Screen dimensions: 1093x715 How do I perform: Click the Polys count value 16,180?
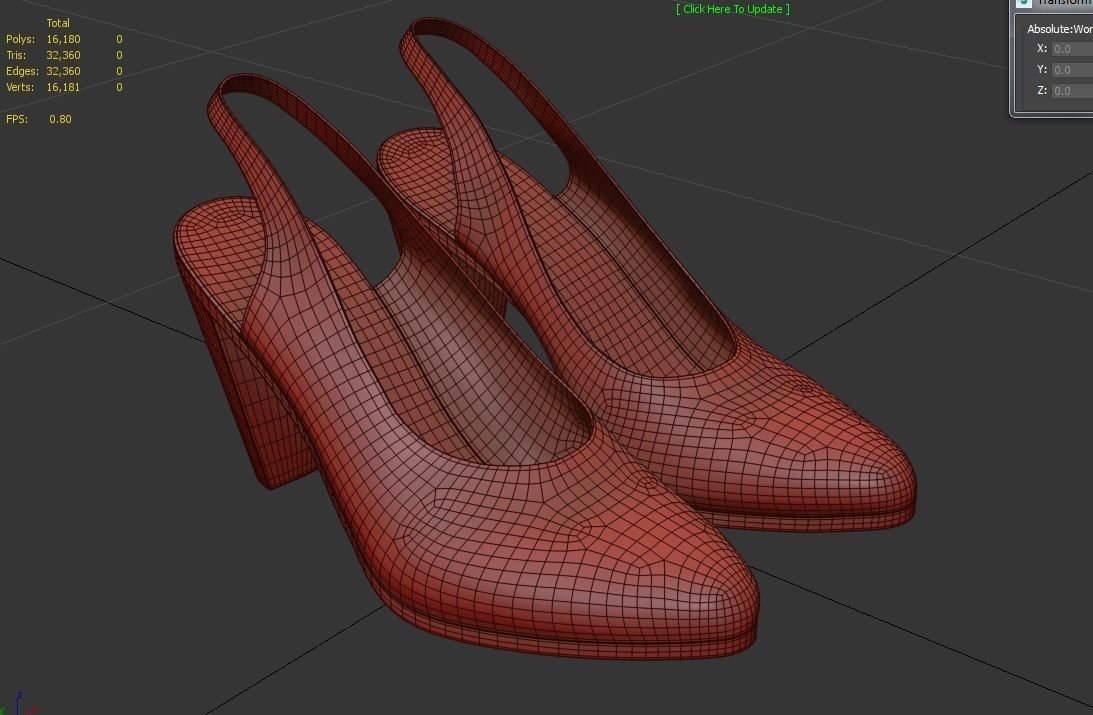click(63, 39)
